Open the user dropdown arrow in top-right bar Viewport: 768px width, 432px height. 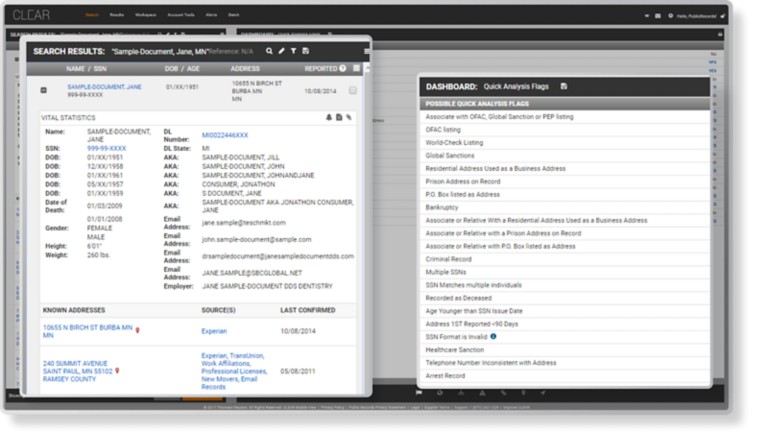[647, 16]
